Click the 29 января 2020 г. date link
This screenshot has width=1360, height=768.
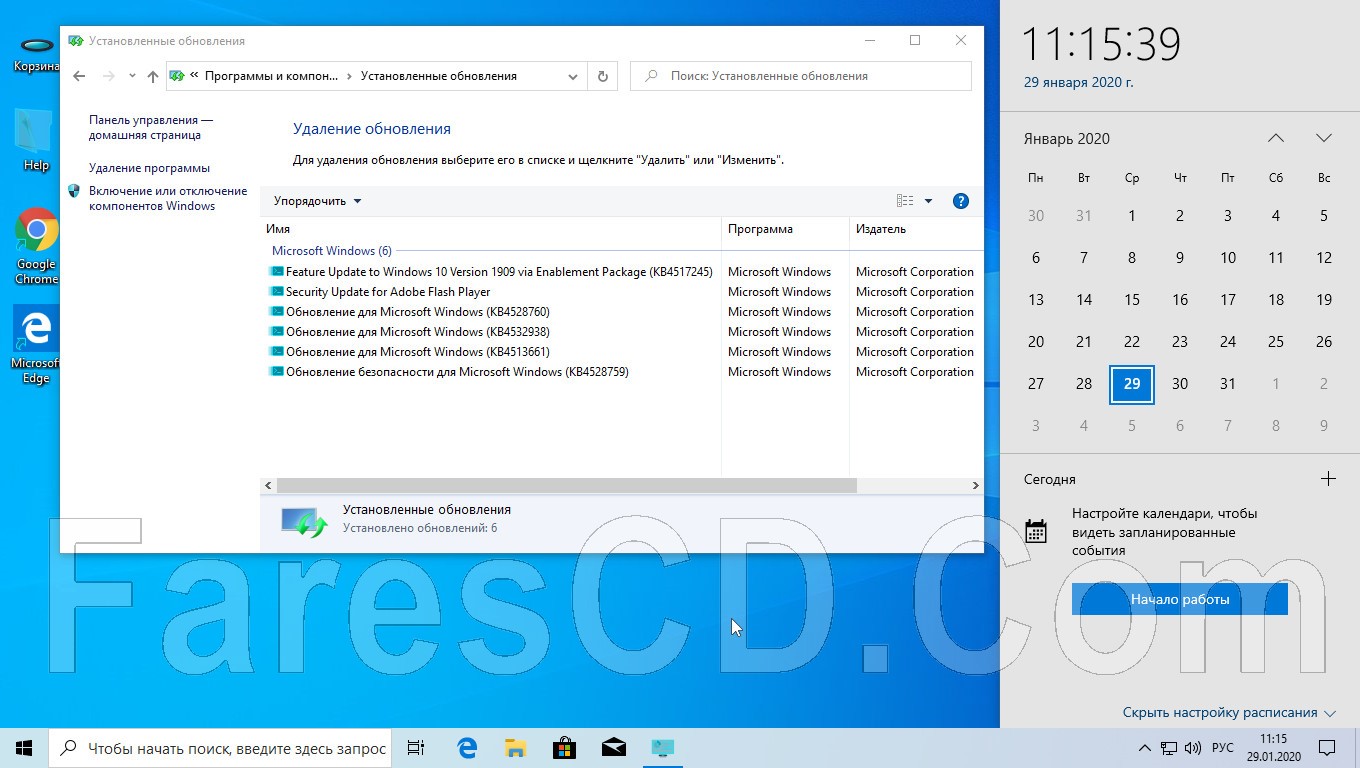(1078, 83)
